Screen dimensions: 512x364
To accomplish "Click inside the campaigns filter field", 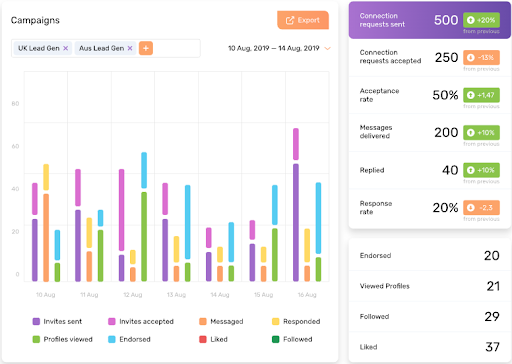I will tap(176, 48).
